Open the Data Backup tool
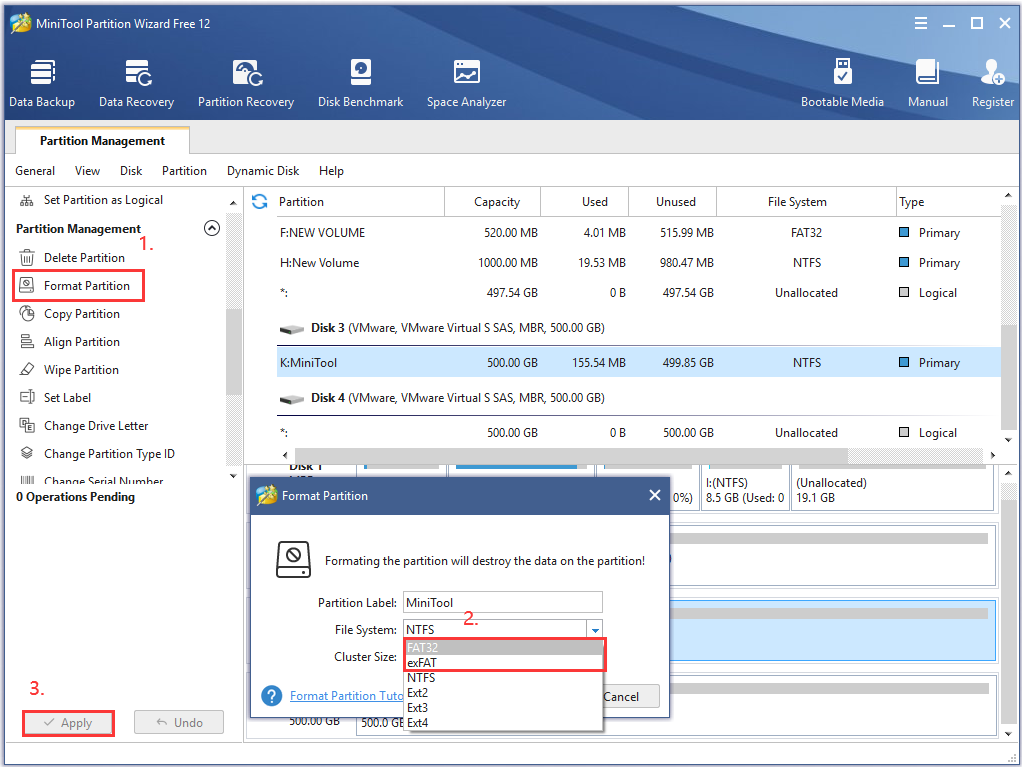 pyautogui.click(x=42, y=80)
